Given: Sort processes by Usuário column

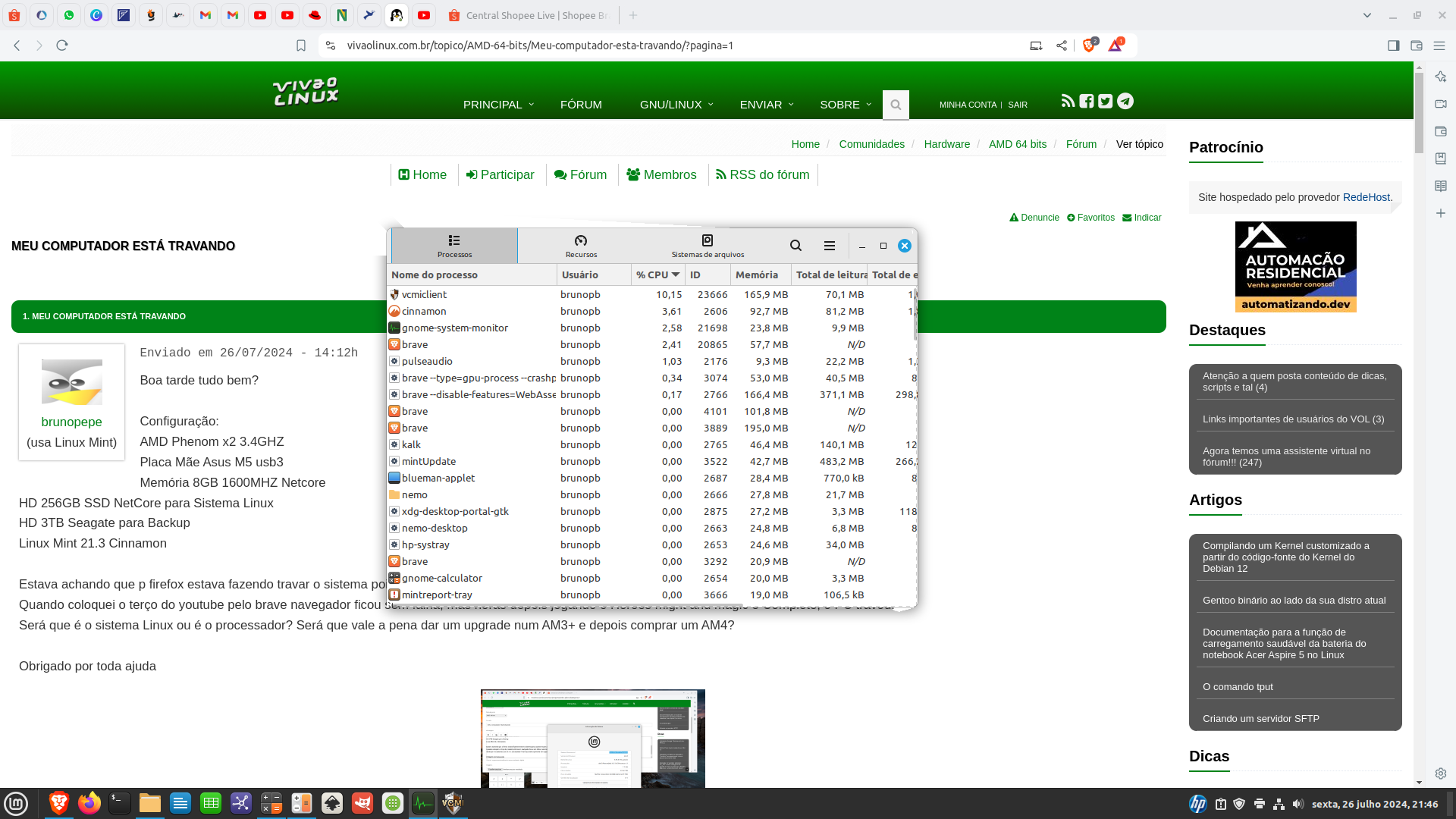Looking at the screenshot, I should [x=594, y=275].
